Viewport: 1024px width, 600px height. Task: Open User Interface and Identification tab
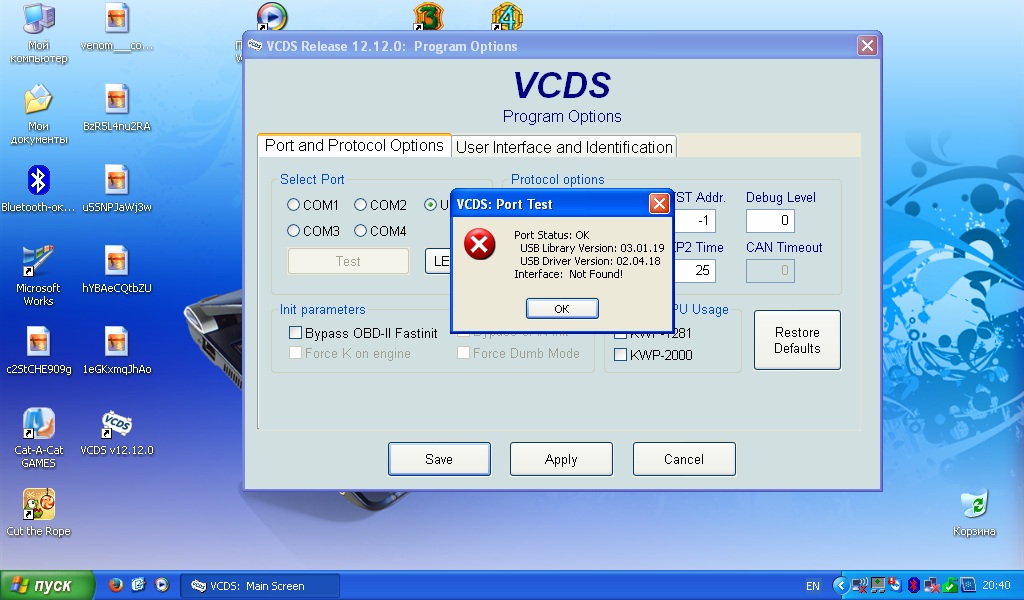tap(564, 147)
